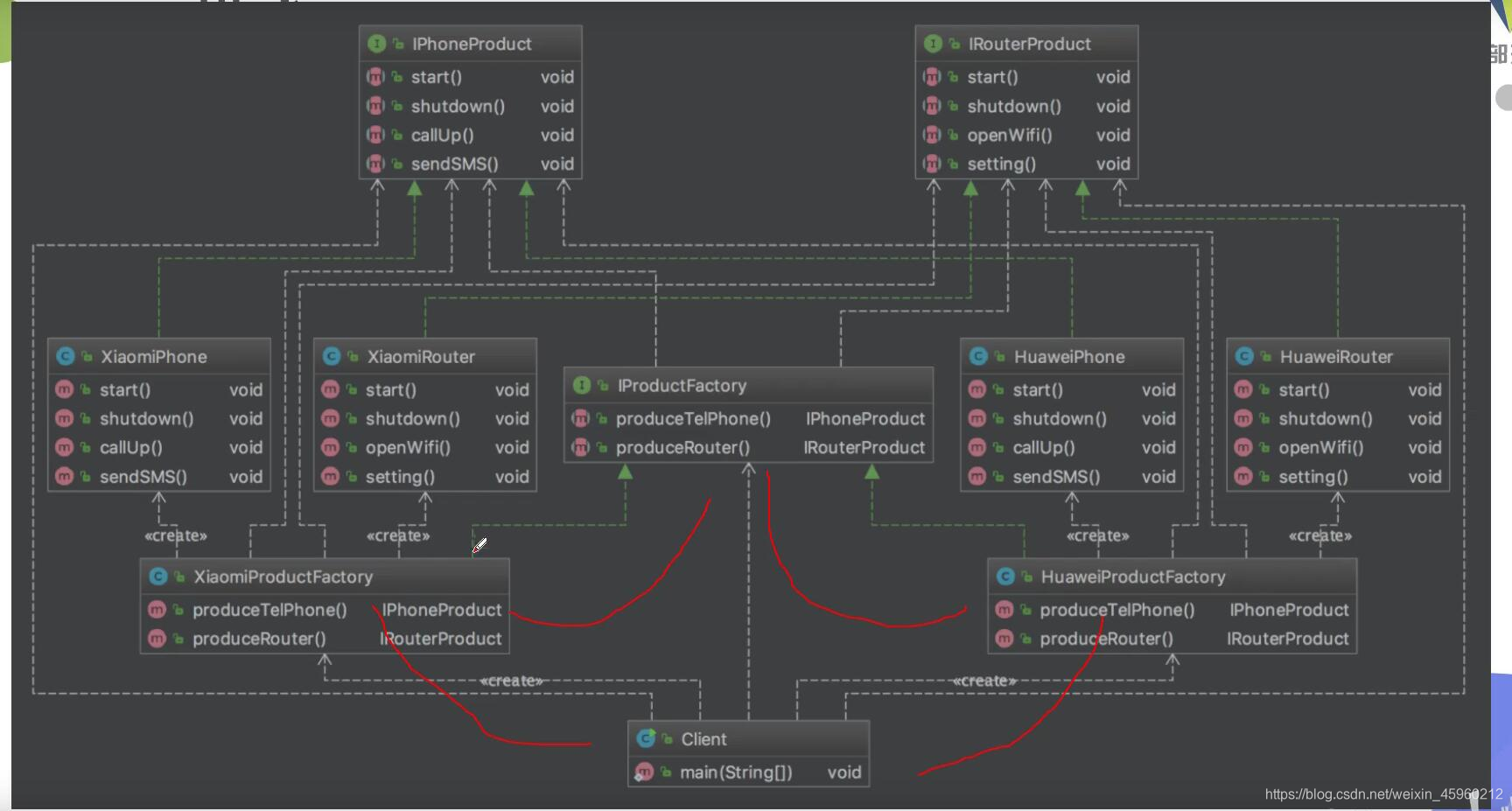The width and height of the screenshot is (1512, 811).
Task: Click start() in HuaweiRouter
Action: tap(1304, 390)
